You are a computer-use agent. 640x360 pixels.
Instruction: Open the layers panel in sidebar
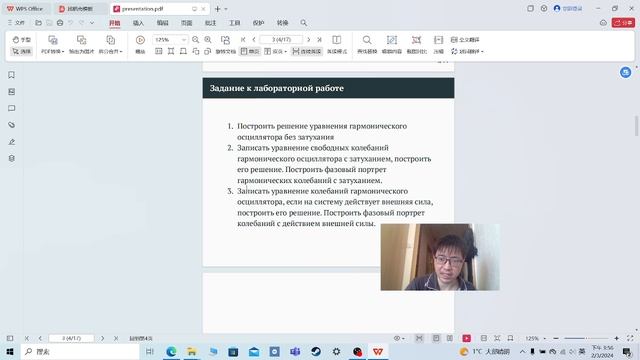tap(11, 158)
